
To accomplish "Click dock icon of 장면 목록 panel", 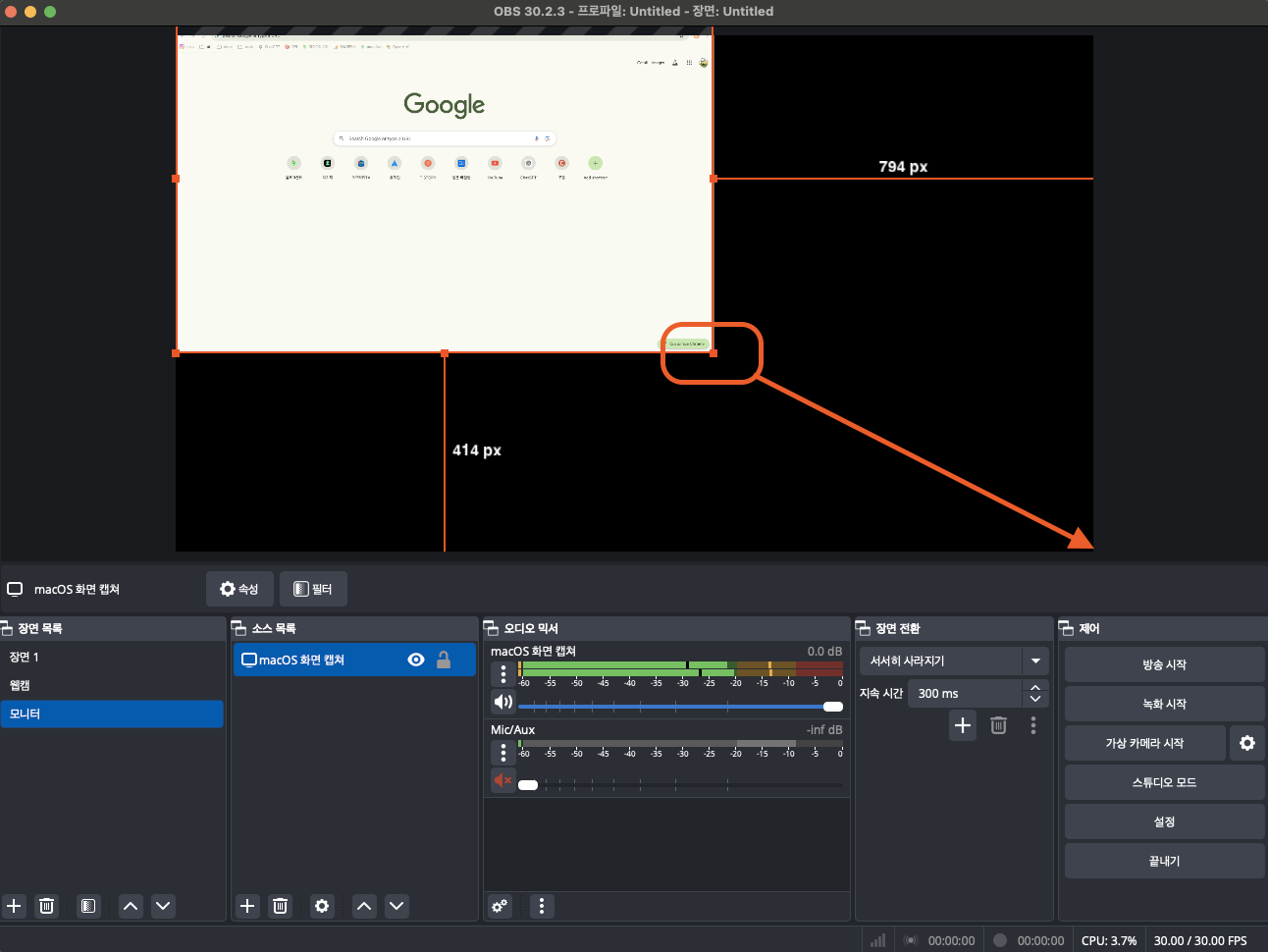I will click(x=6, y=628).
